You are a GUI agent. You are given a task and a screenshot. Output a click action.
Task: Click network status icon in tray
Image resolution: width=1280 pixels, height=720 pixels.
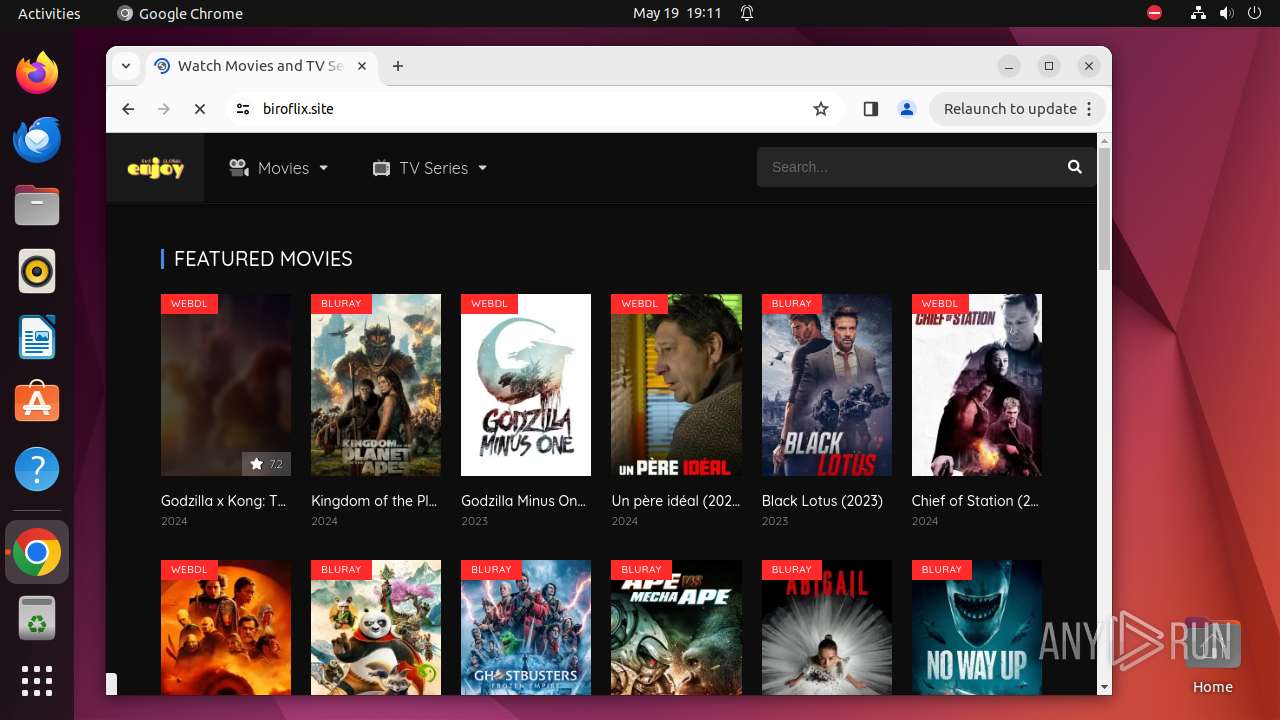[x=1198, y=13]
